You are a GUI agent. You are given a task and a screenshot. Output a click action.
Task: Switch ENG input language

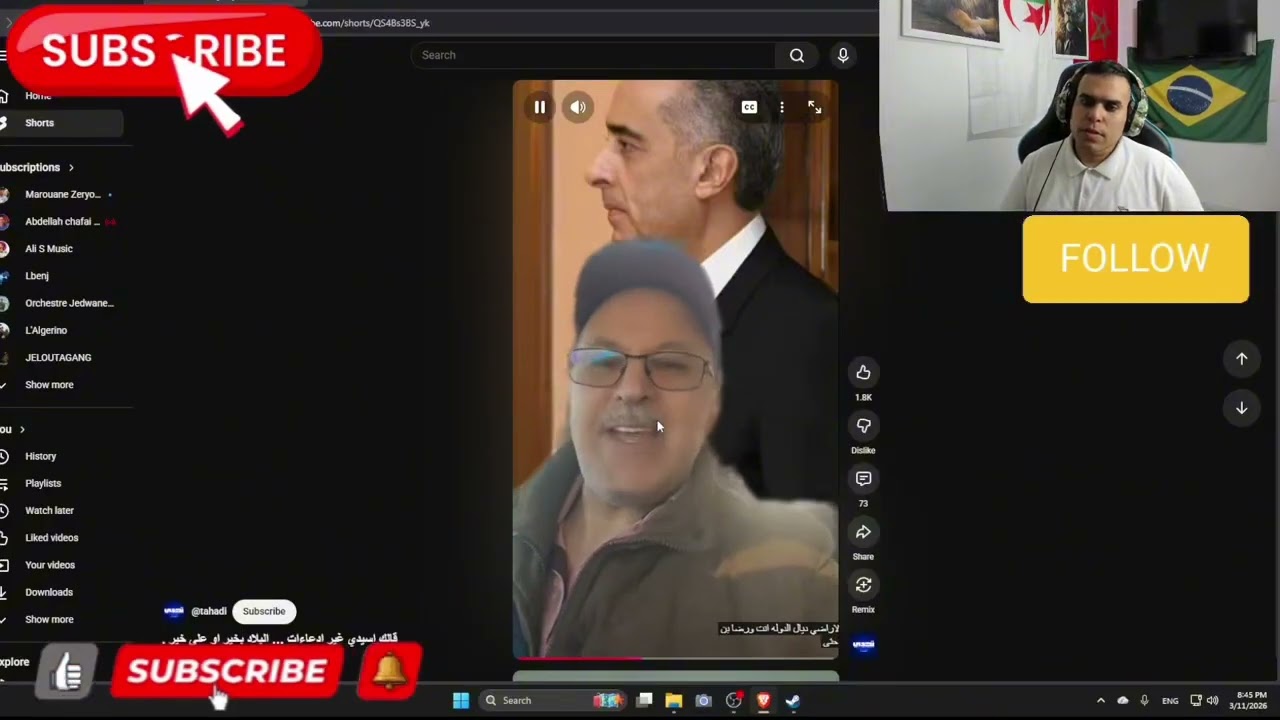(1170, 701)
